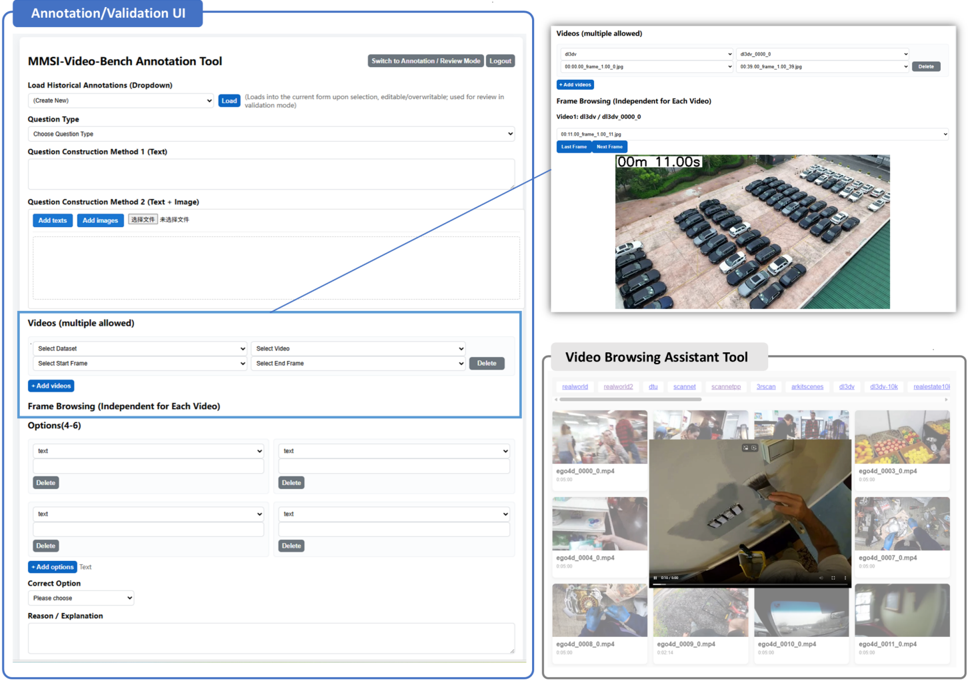Click the Load historical annotation button

point(229,101)
